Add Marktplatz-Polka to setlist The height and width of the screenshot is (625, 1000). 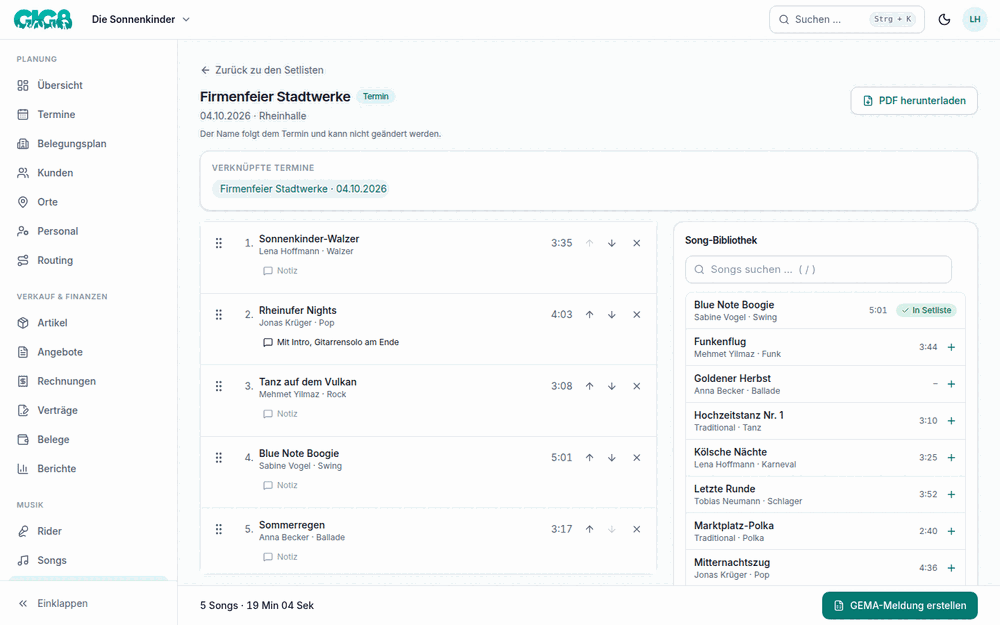951,531
